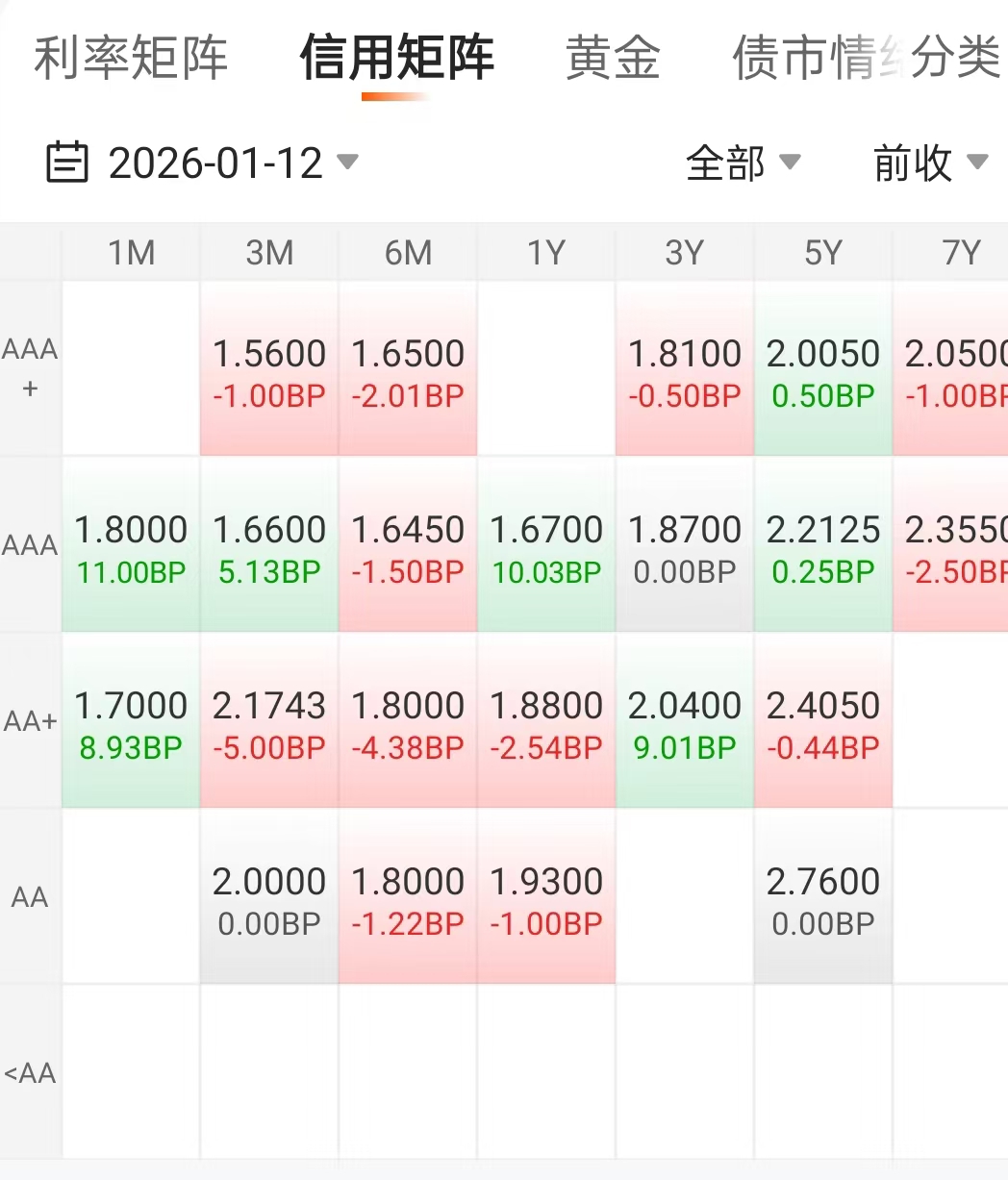This screenshot has width=1008, height=1180.
Task: Tap the AAA+ 3M cell with 1.5600
Action: tap(269, 369)
